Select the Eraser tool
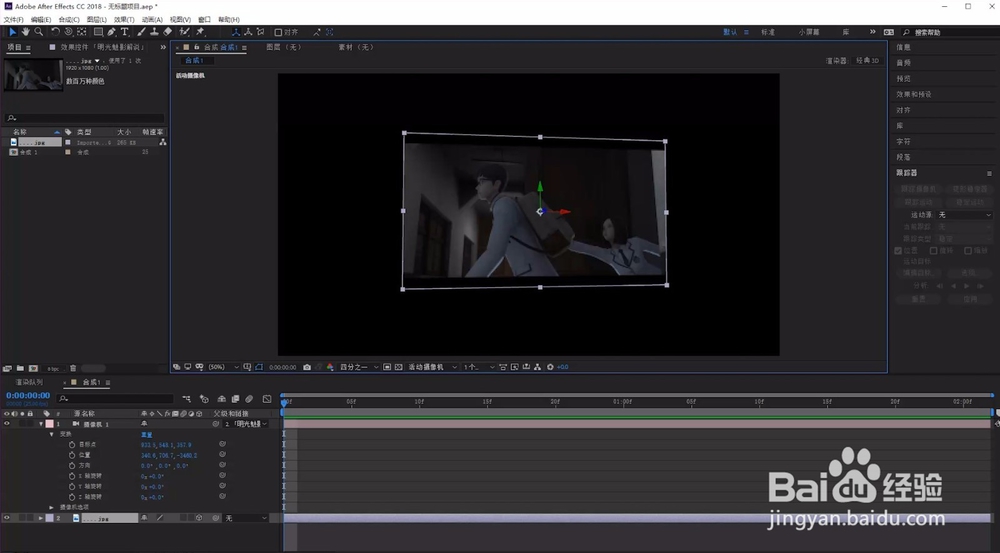 coord(167,31)
